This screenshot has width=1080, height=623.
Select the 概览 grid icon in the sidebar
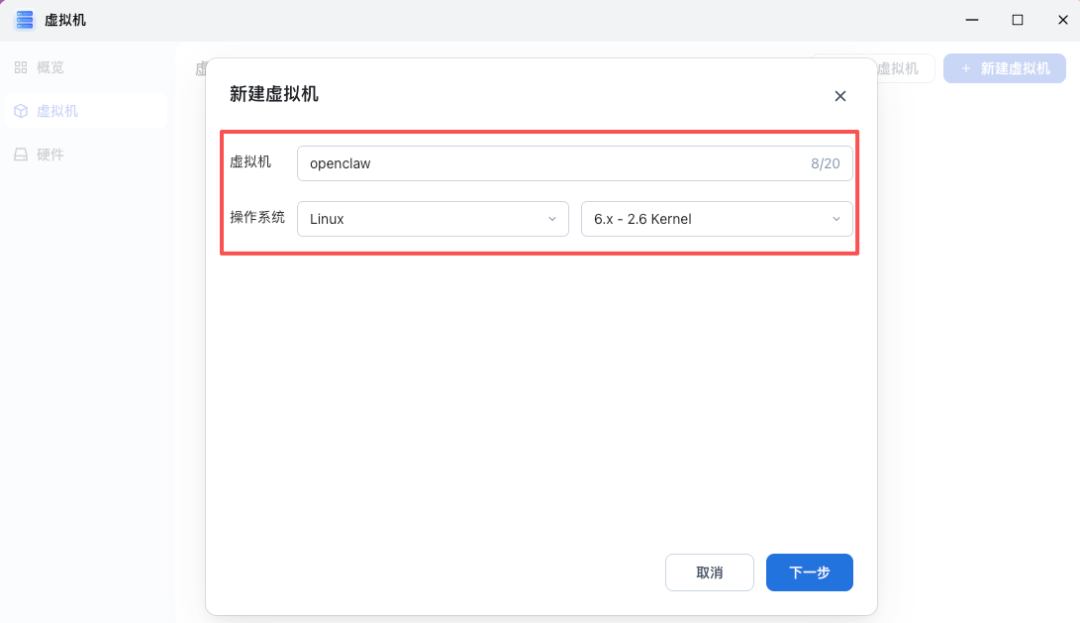coord(20,67)
